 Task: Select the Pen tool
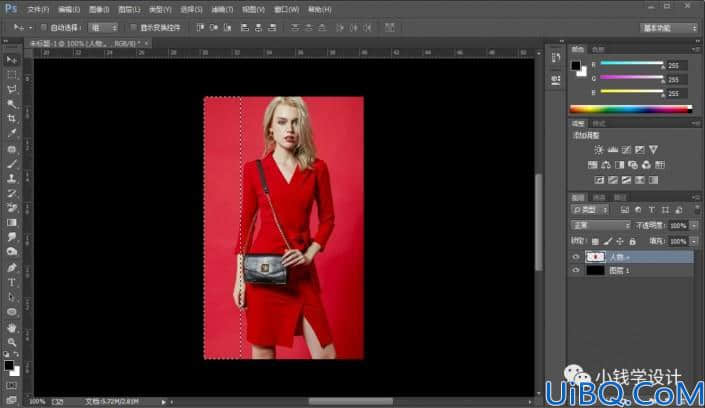click(x=12, y=268)
